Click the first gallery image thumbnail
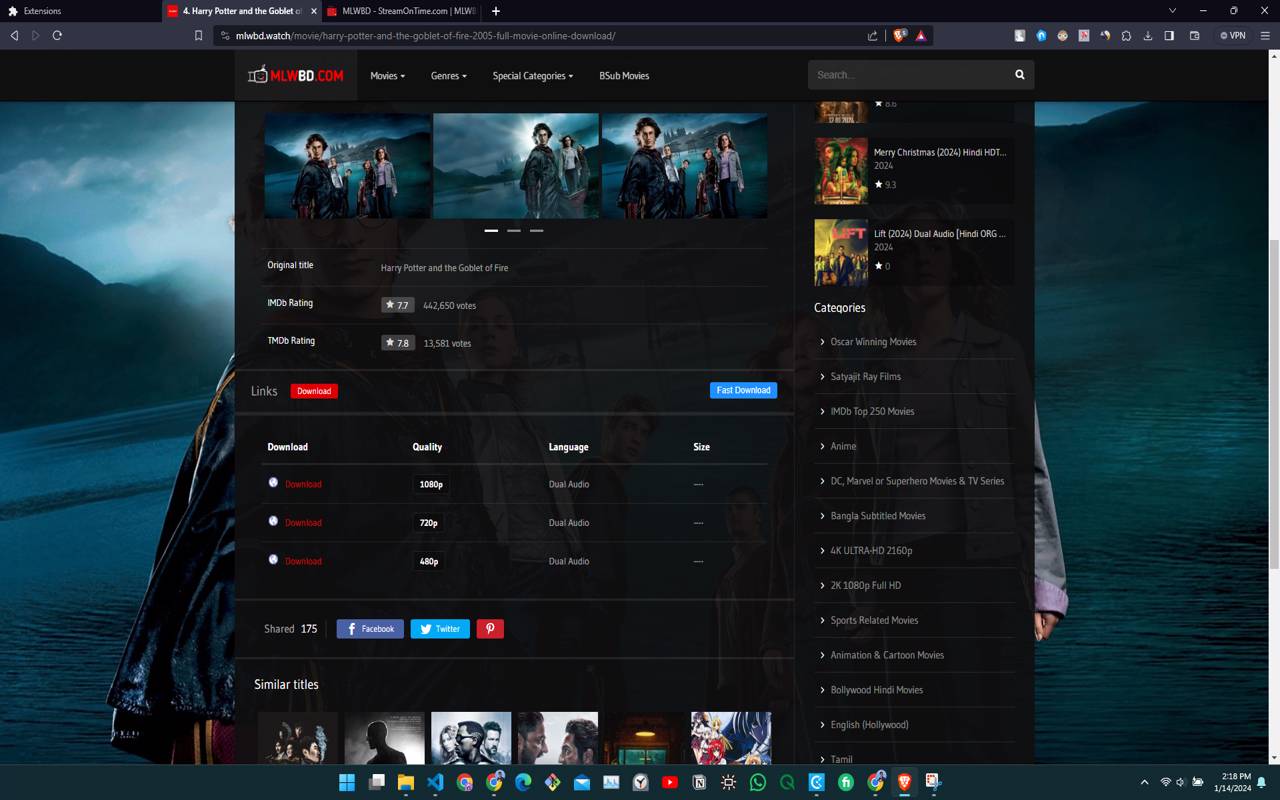Image resolution: width=1280 pixels, height=800 pixels. point(347,166)
